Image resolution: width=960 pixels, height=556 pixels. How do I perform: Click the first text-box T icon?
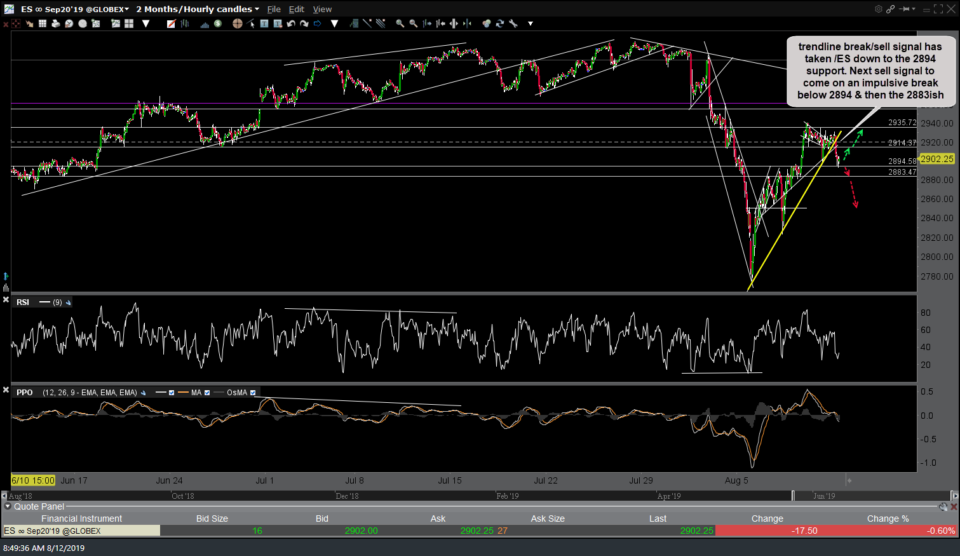click(264, 24)
